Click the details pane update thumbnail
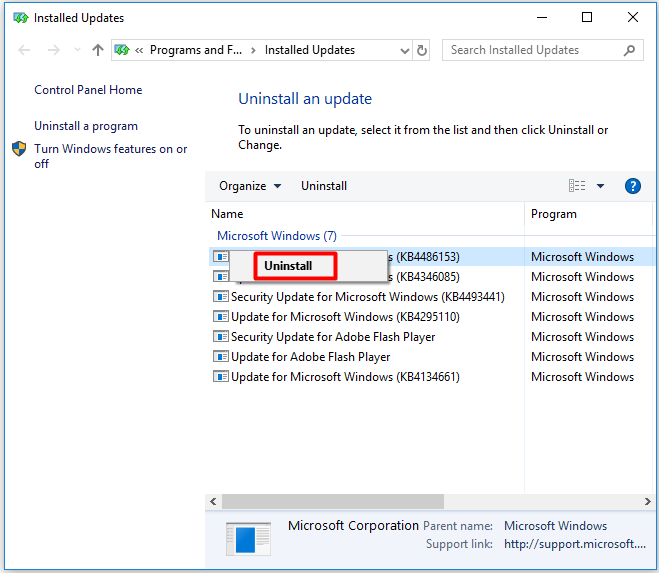The height and width of the screenshot is (573, 659). point(248,539)
